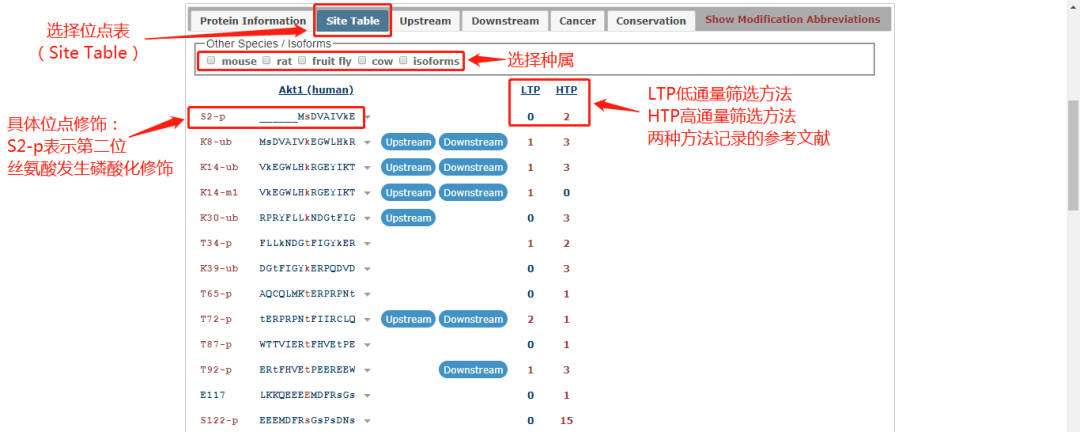The height and width of the screenshot is (432, 1080).
Task: Click Downstream button in K14-ub row
Action: 473,167
